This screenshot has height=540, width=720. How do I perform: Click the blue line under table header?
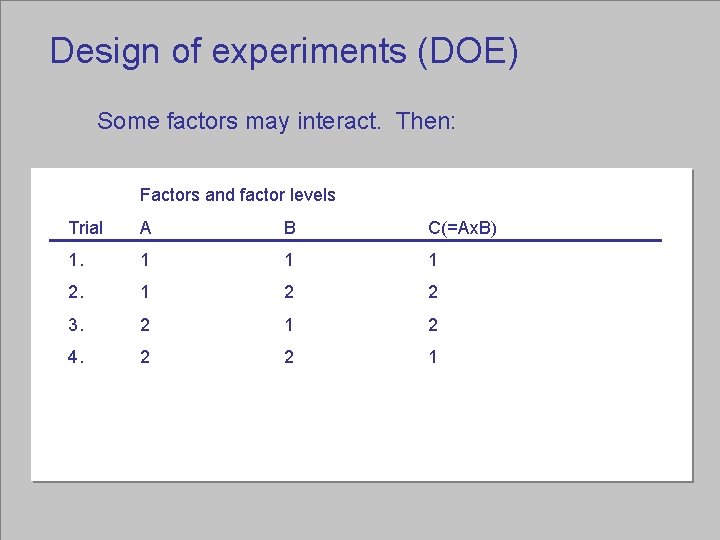point(355,241)
